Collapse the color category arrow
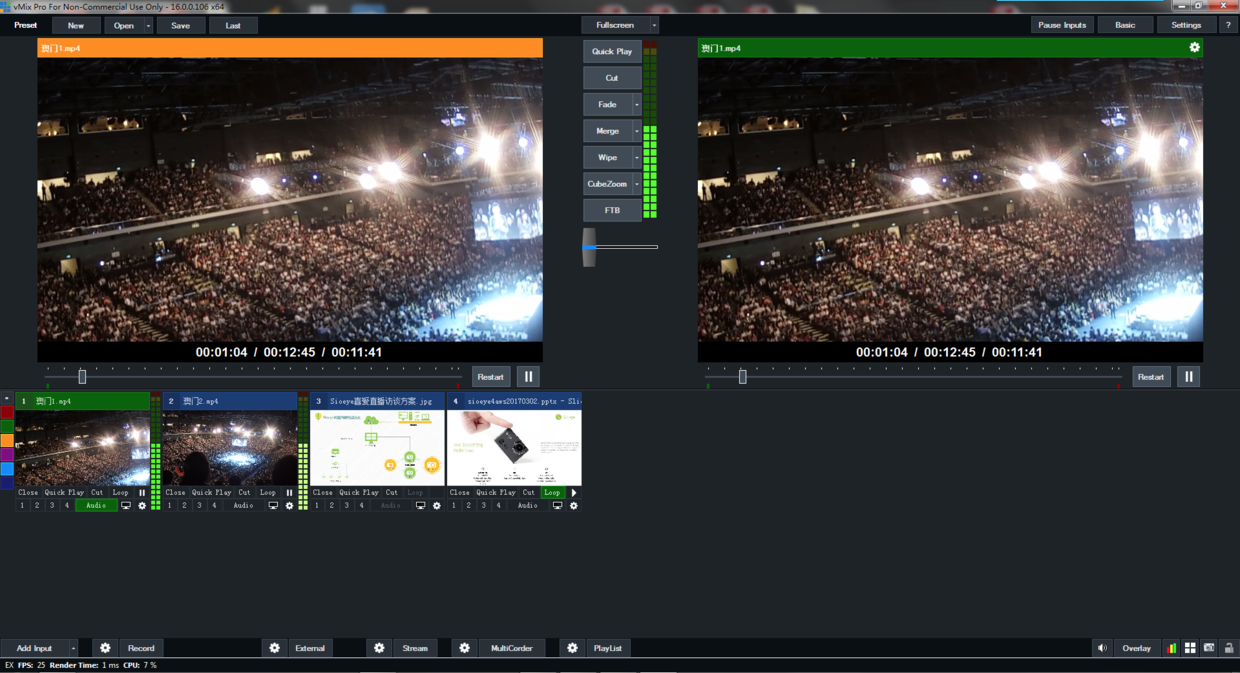This screenshot has height=673, width=1240. pyautogui.click(x=6, y=399)
